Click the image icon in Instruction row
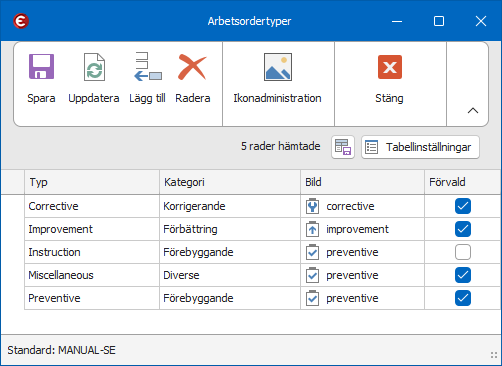Screen dimensions: 502x366 click(x=312, y=252)
